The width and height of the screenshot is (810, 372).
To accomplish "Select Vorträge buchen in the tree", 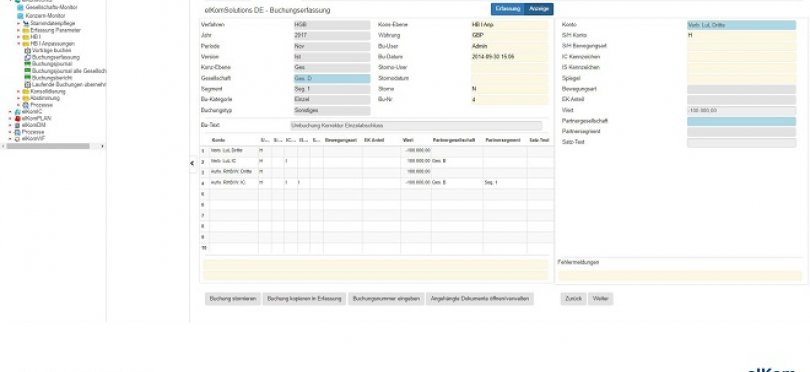I will point(52,51).
